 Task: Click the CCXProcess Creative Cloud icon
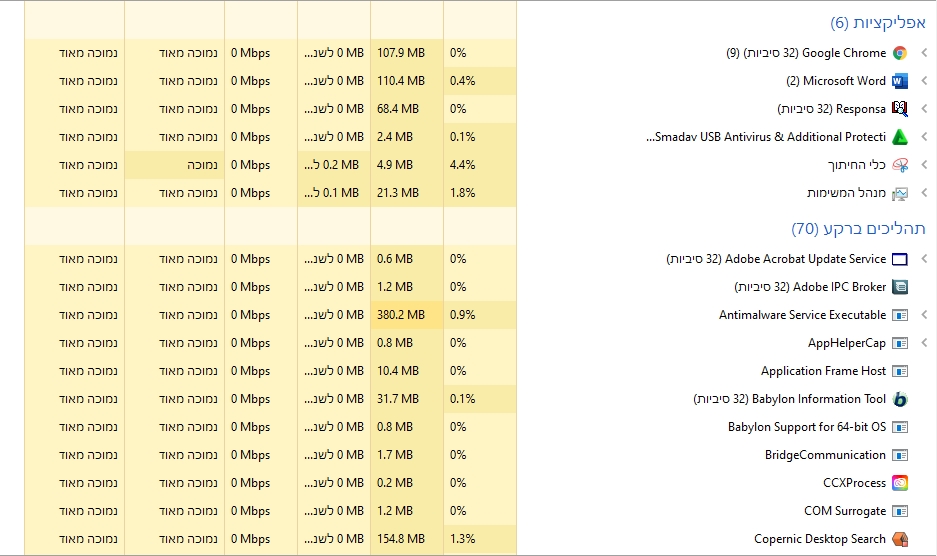click(900, 483)
